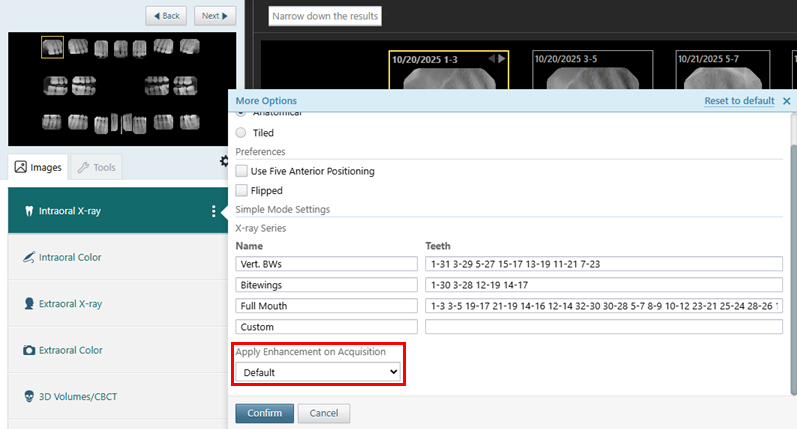Click the Extraoral X-ray head icon
This screenshot has height=429, width=797.
point(28,304)
